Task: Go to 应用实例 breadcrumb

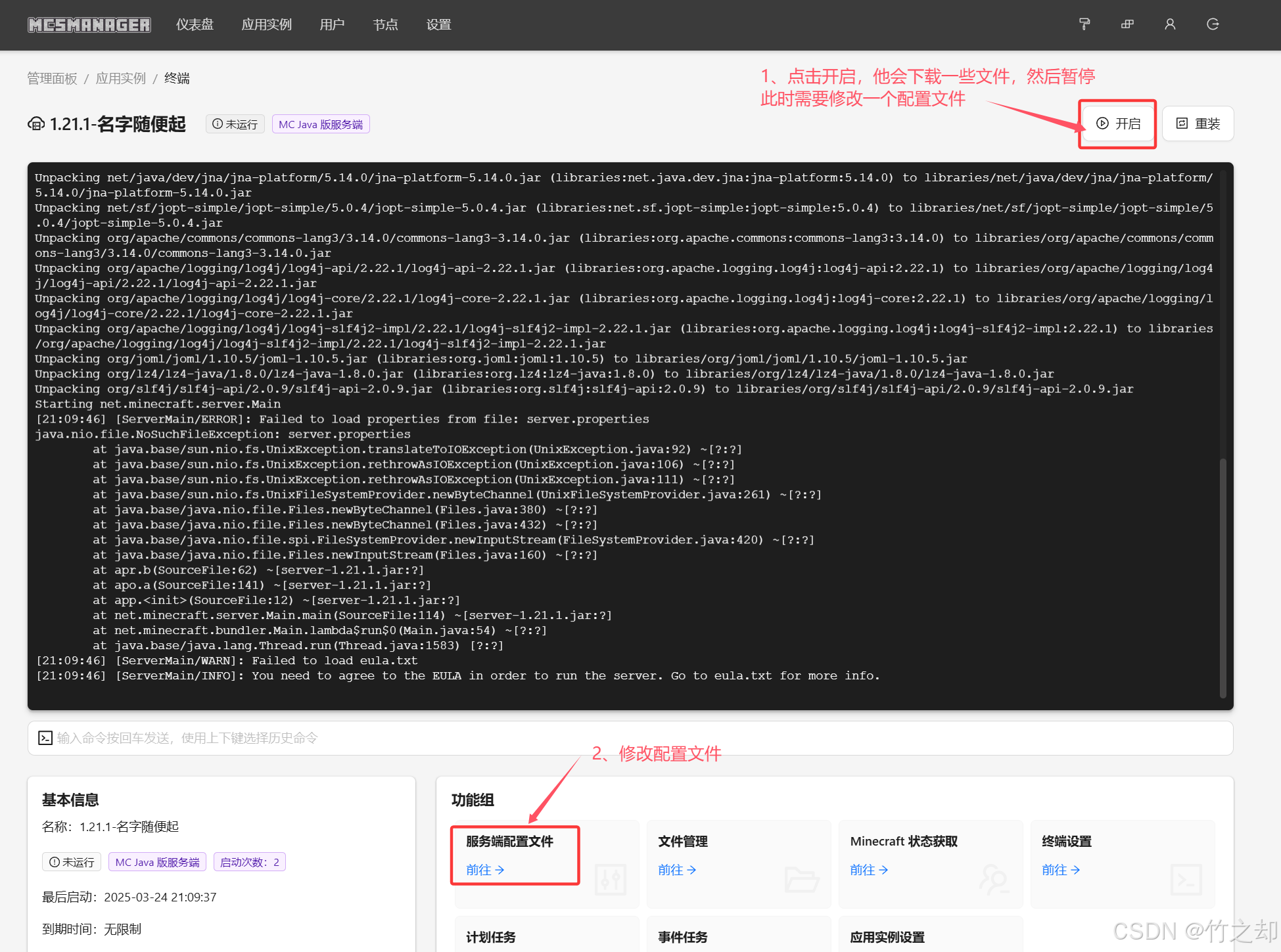Action: (x=121, y=78)
